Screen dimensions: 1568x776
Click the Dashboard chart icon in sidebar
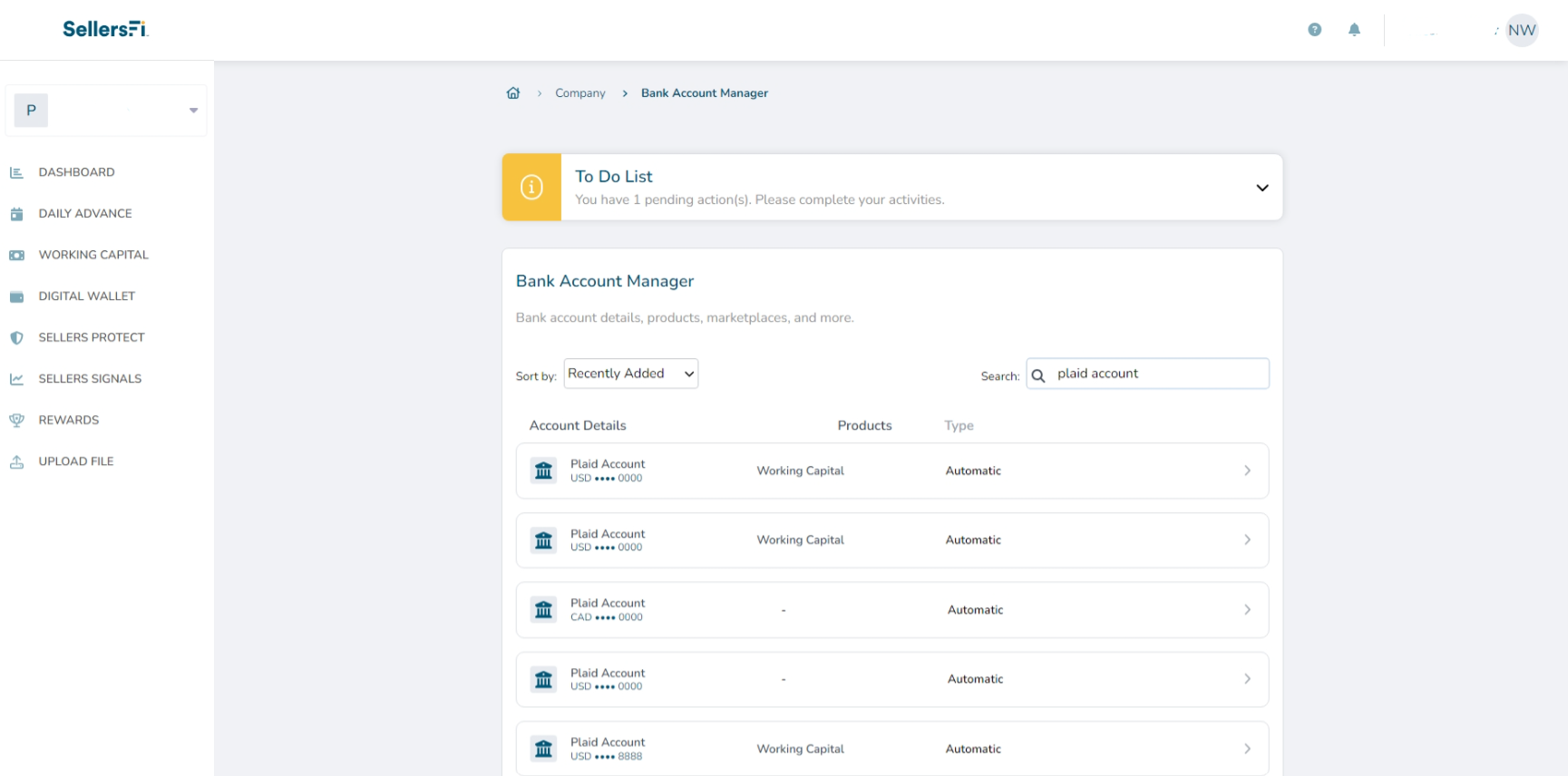pyautogui.click(x=16, y=172)
